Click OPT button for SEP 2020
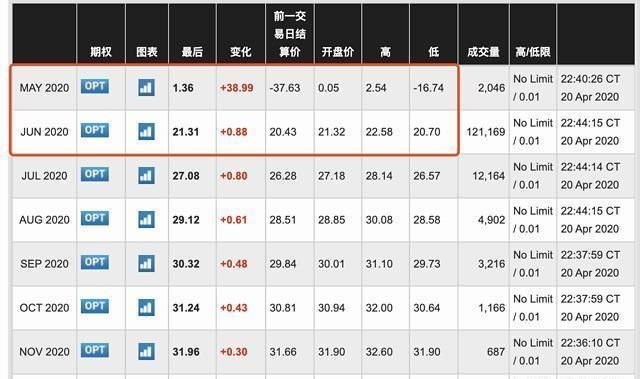This screenshot has height=379, width=640. 95,262
